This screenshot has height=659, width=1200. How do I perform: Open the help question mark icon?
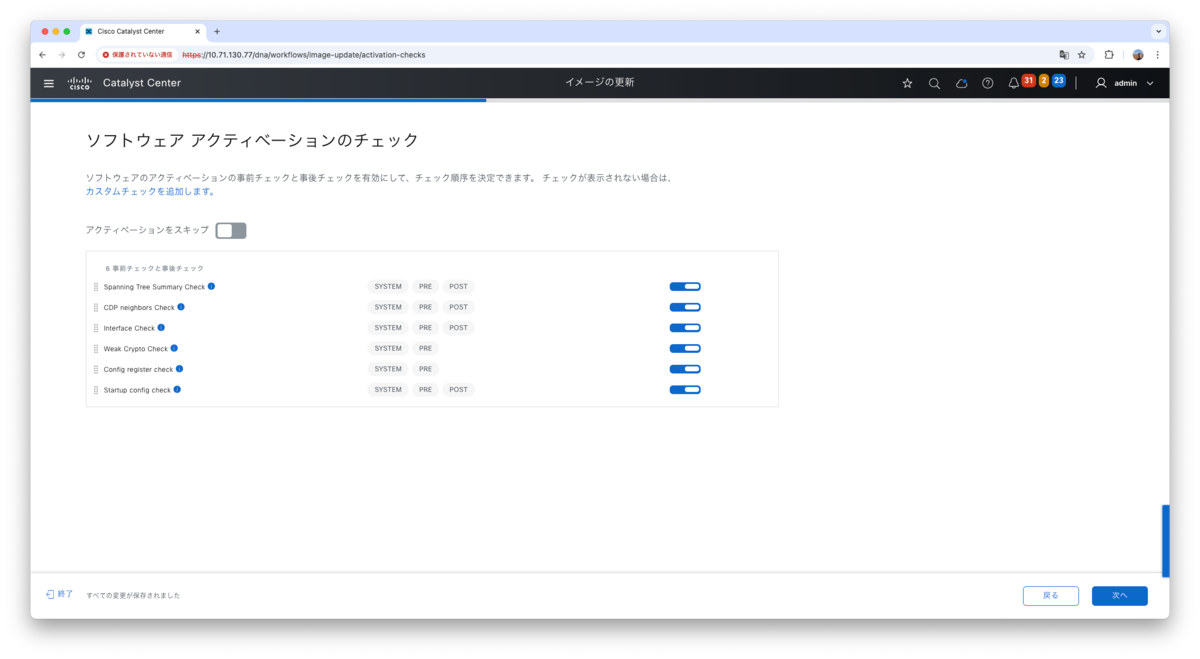(988, 83)
